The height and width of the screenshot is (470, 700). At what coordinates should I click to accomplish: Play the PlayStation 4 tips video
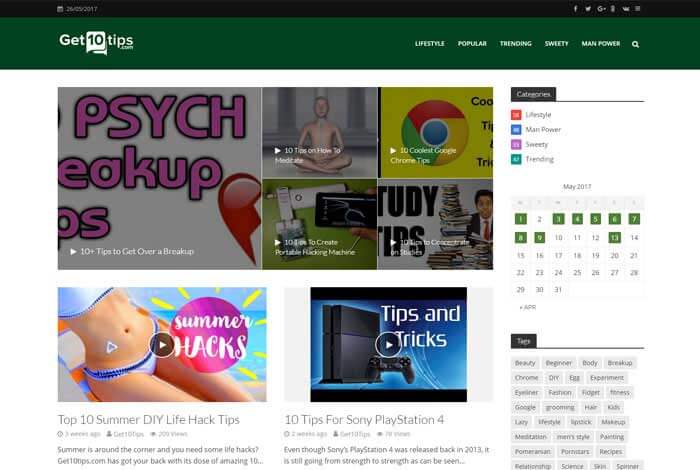pos(388,345)
